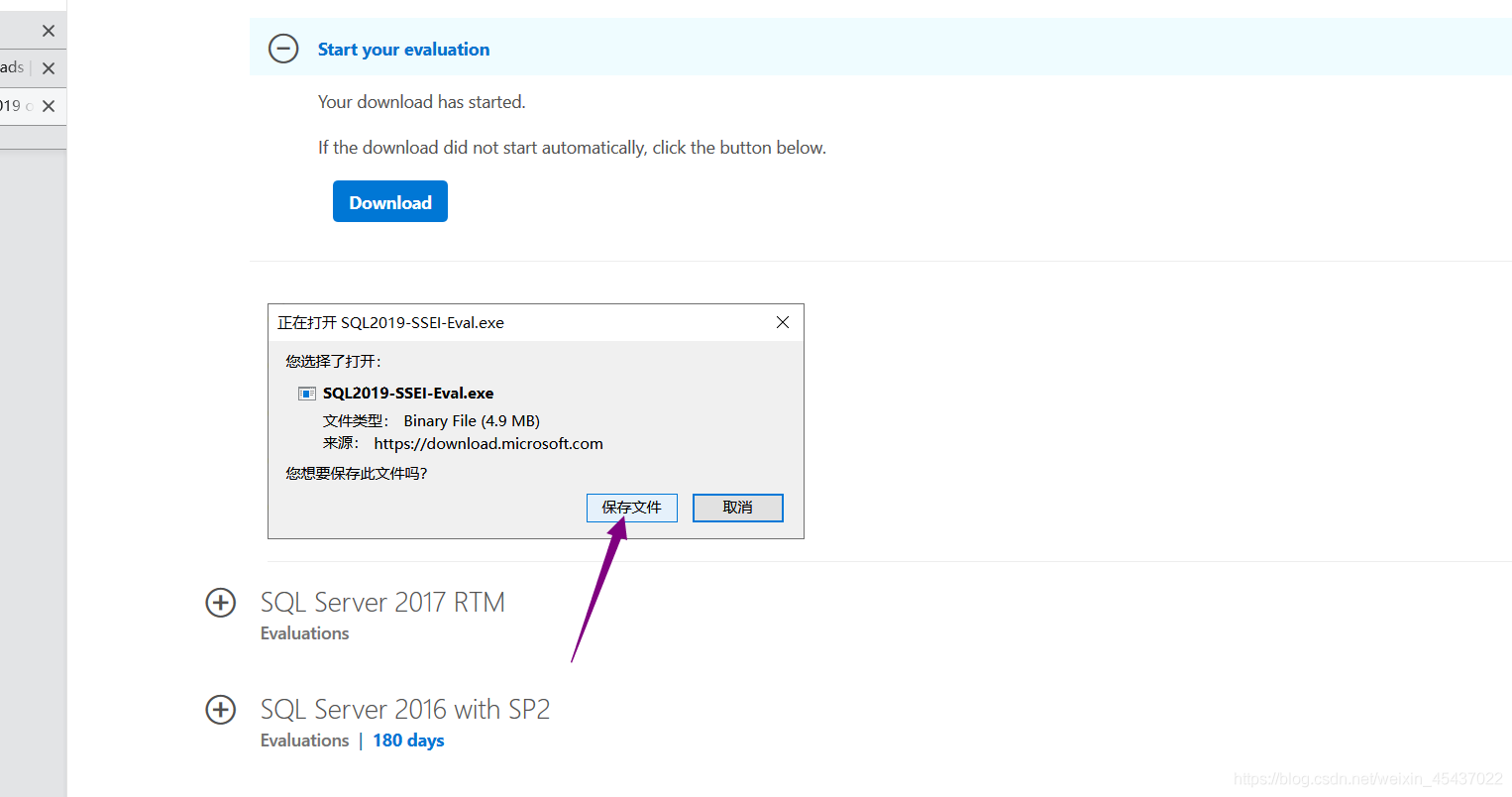Expand SQL Server 2017 RTM section

pyautogui.click(x=220, y=603)
